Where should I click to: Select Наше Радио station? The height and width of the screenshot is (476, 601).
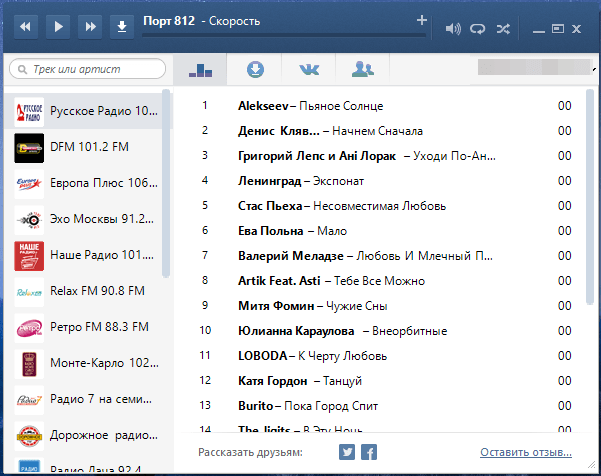[84, 256]
